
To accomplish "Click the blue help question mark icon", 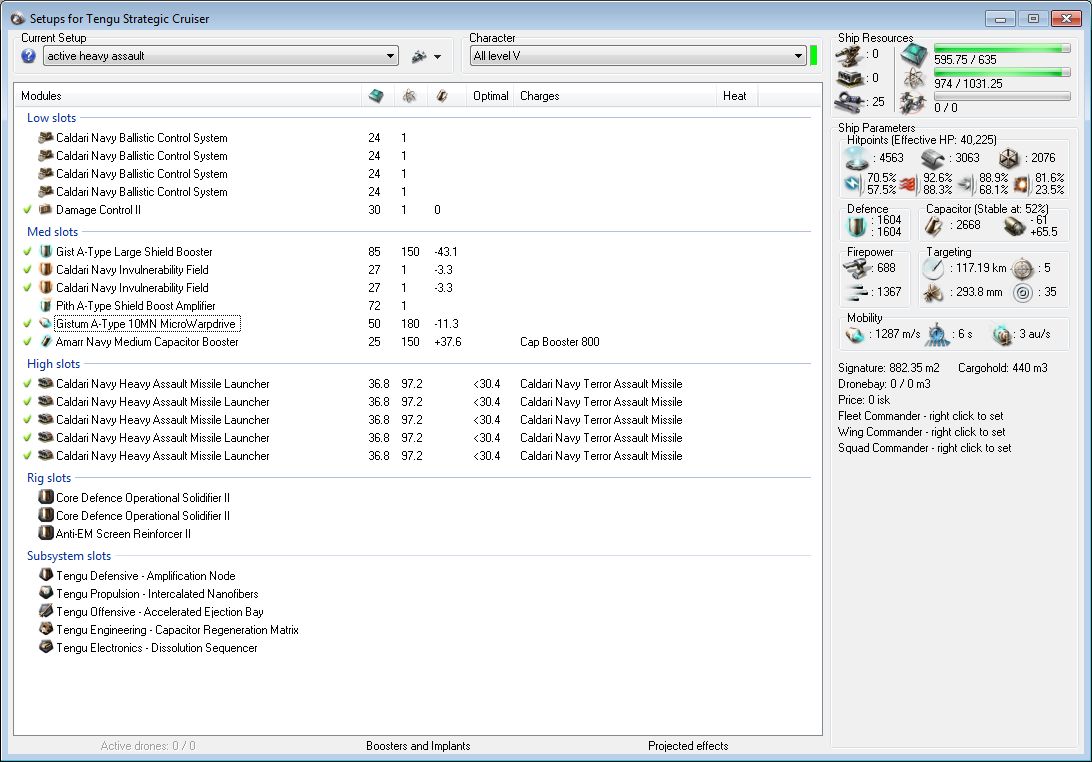I will 29,56.
